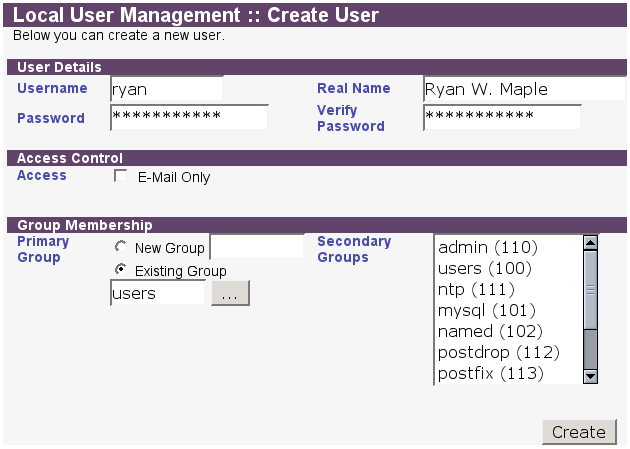Image resolution: width=630 pixels, height=449 pixels.
Task: Focus the Password field
Action: [189, 118]
